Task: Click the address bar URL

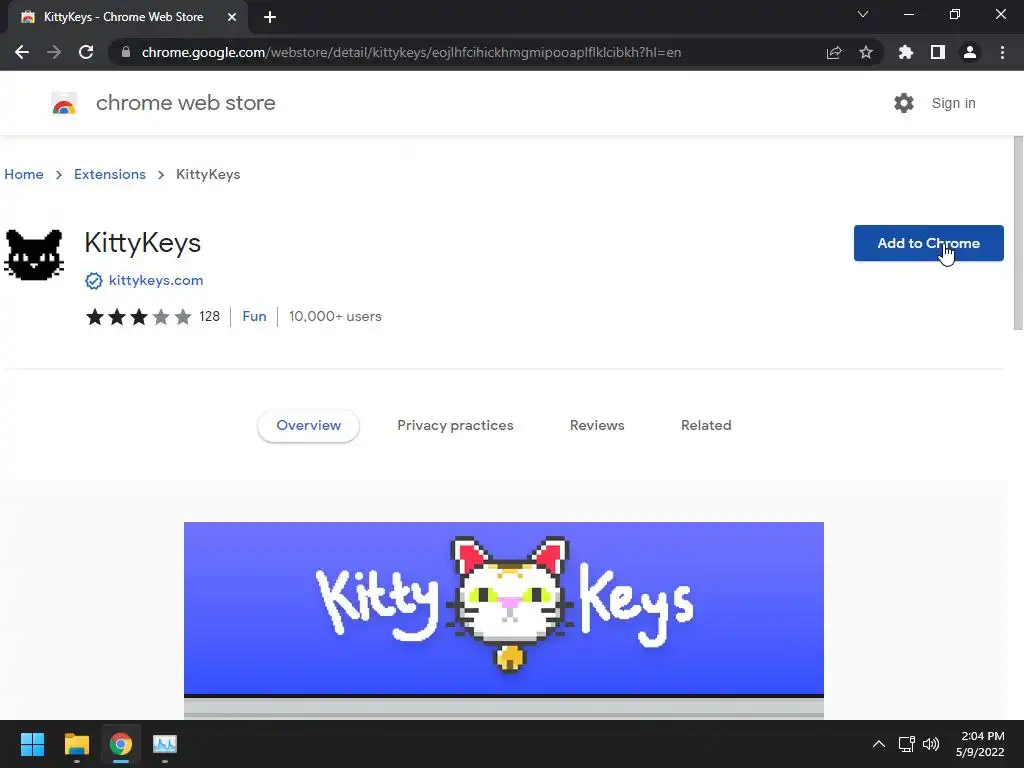Action: click(411, 52)
